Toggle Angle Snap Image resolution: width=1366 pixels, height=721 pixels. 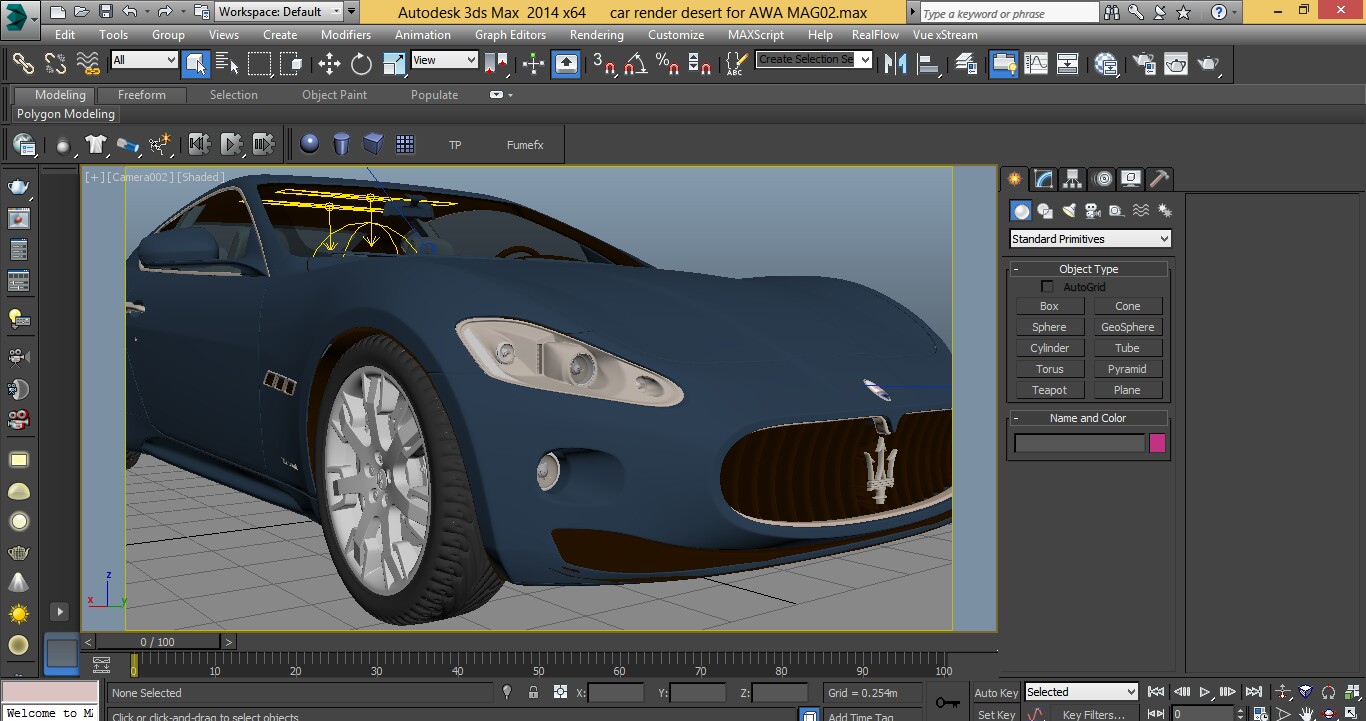coord(635,63)
